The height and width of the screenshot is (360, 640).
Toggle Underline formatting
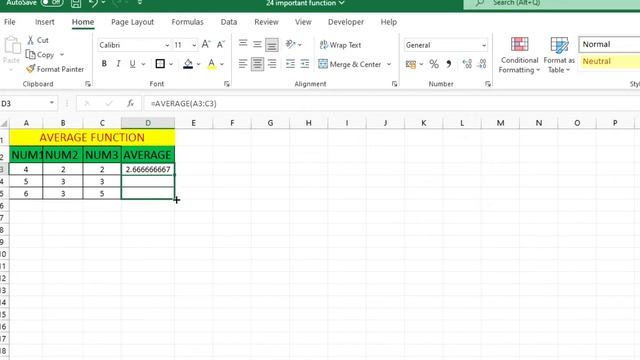point(132,64)
